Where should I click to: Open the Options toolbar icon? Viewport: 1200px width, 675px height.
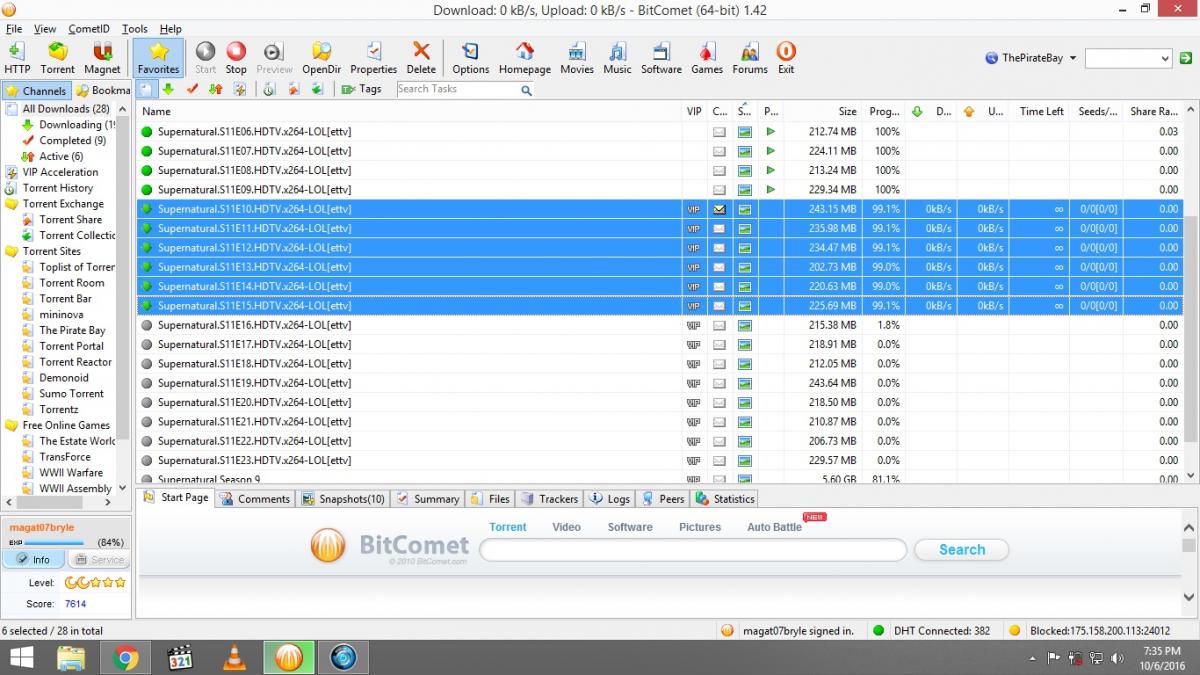[x=470, y=58]
